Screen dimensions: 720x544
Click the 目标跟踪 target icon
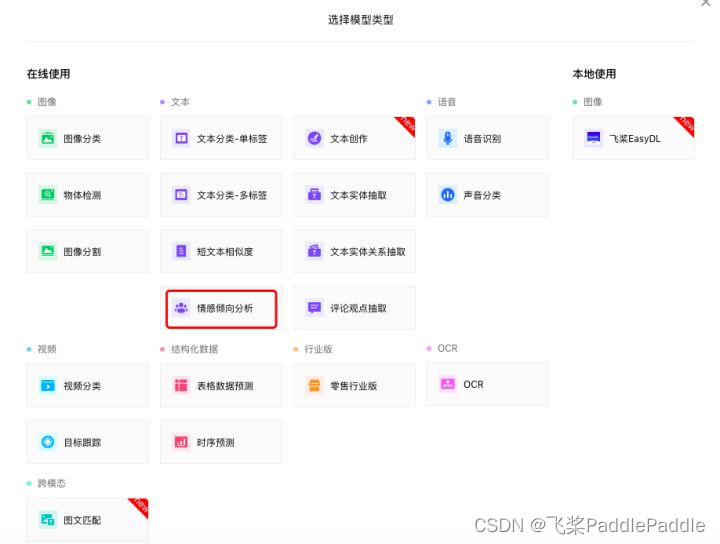coord(48,442)
